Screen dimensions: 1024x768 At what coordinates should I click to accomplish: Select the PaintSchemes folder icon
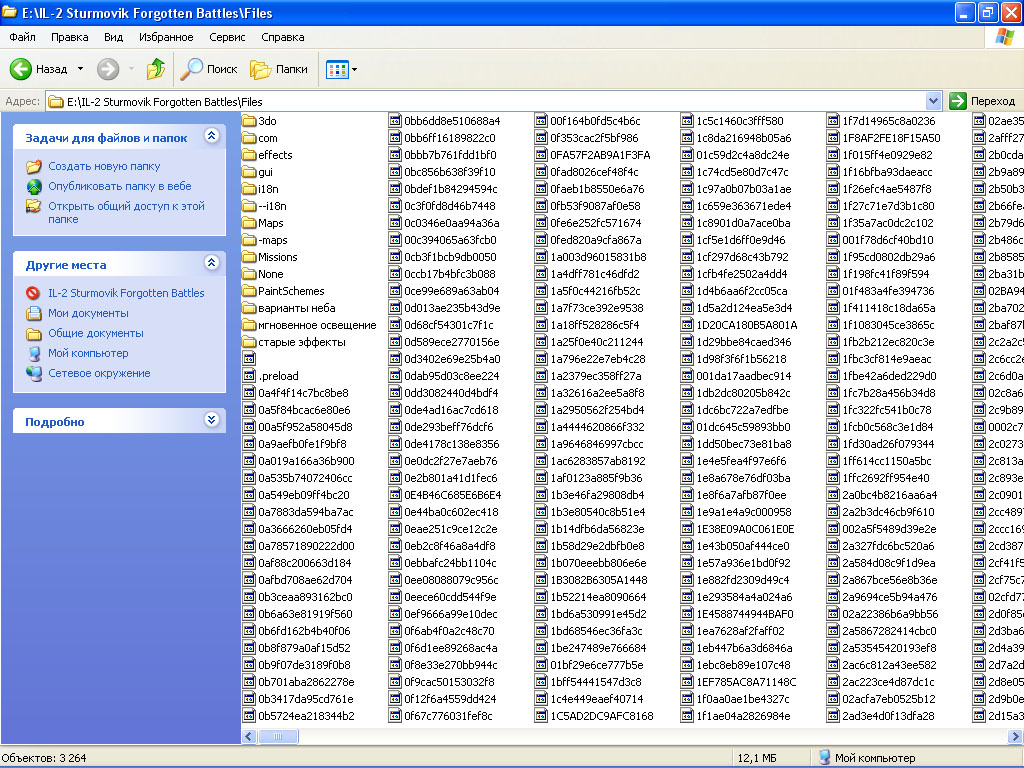(249, 291)
